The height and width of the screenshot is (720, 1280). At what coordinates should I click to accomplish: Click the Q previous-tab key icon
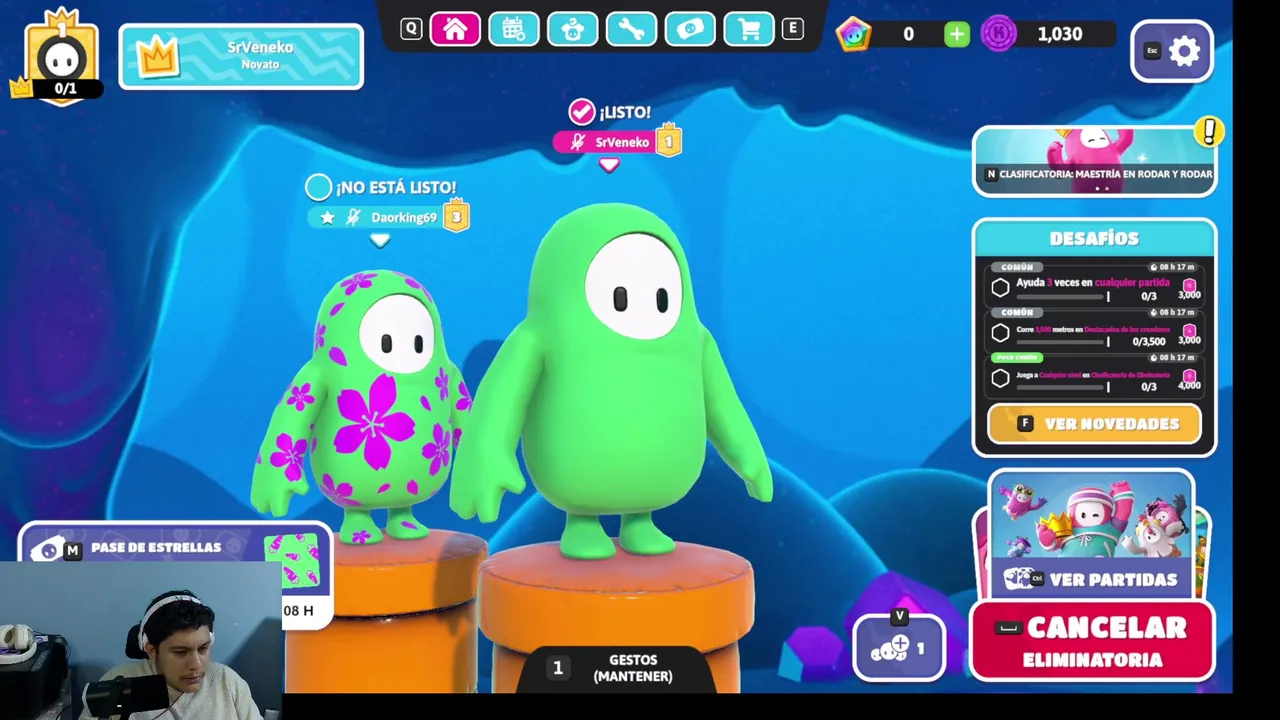click(x=411, y=29)
